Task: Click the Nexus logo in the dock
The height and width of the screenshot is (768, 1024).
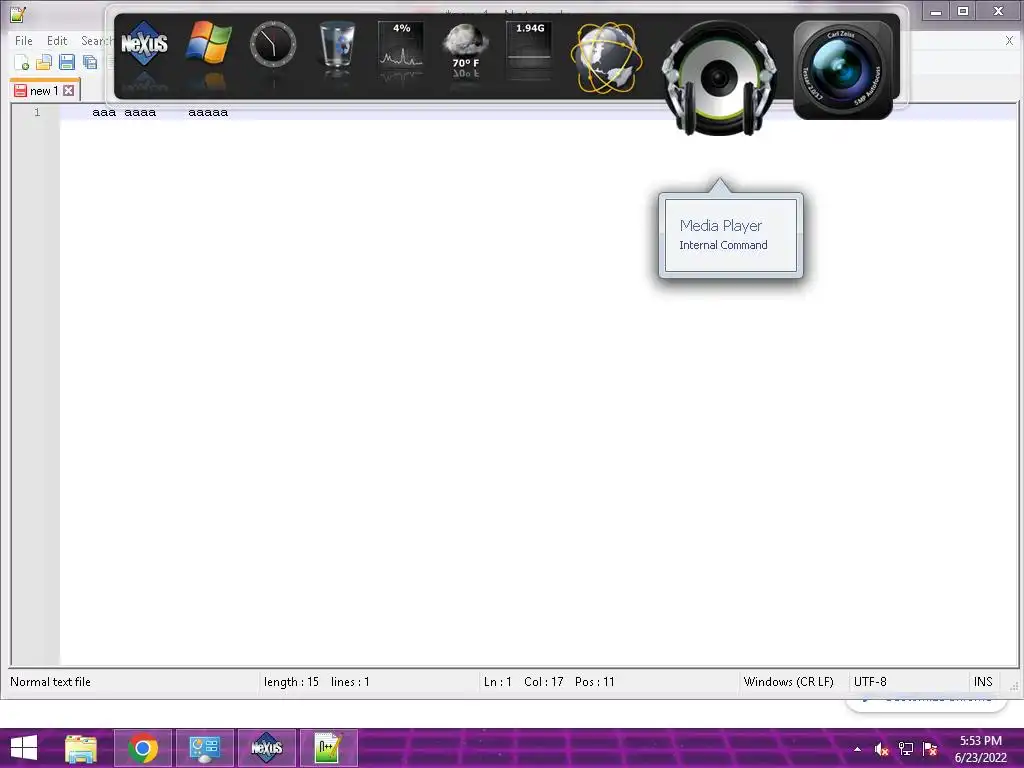Action: (x=144, y=44)
